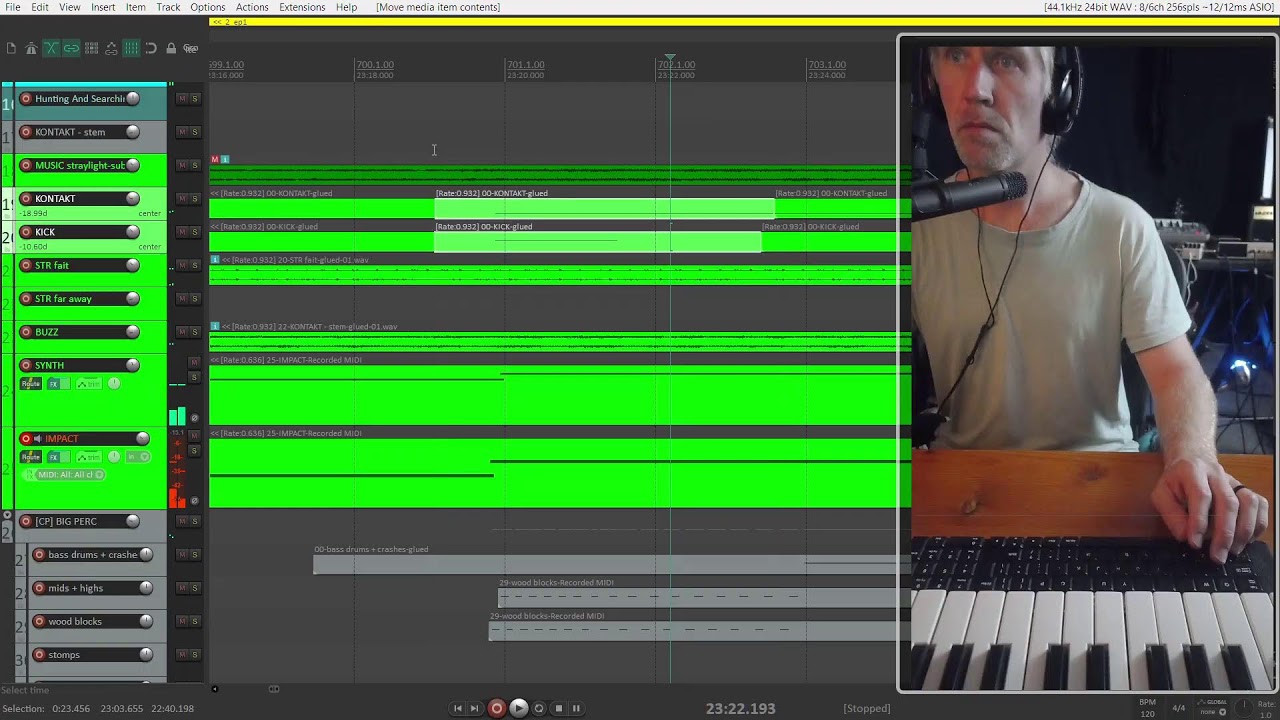Screen dimensions: 1280x720
Task: Solo the IMPACT track
Action: pos(195,450)
